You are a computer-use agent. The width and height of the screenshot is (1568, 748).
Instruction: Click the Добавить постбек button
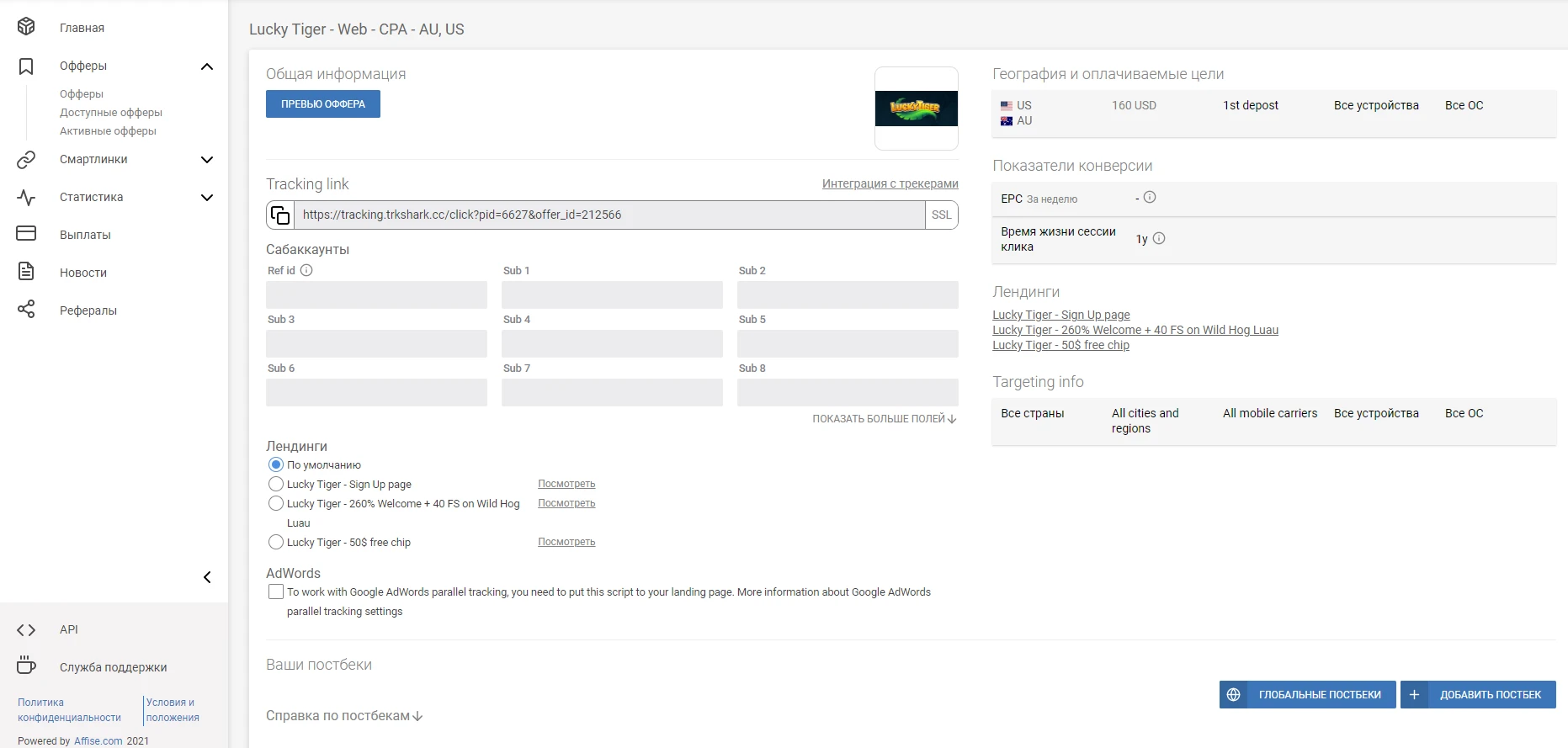point(1478,695)
